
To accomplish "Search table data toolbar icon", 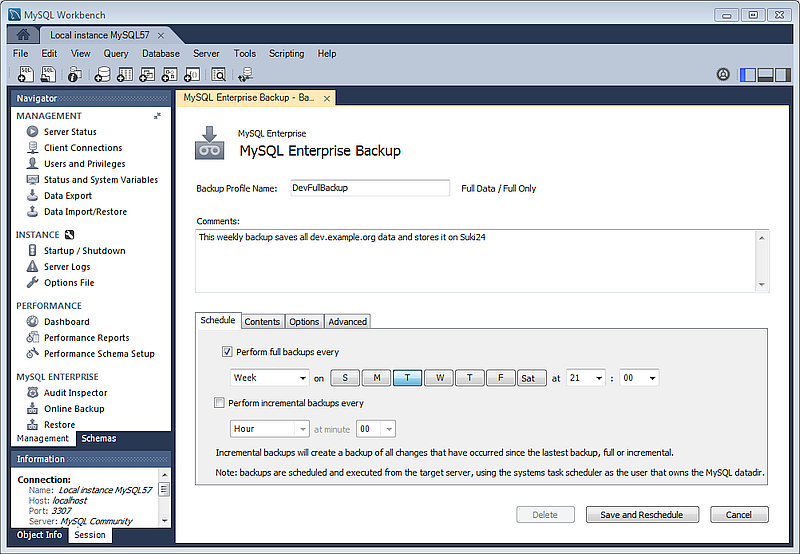I will [x=218, y=74].
